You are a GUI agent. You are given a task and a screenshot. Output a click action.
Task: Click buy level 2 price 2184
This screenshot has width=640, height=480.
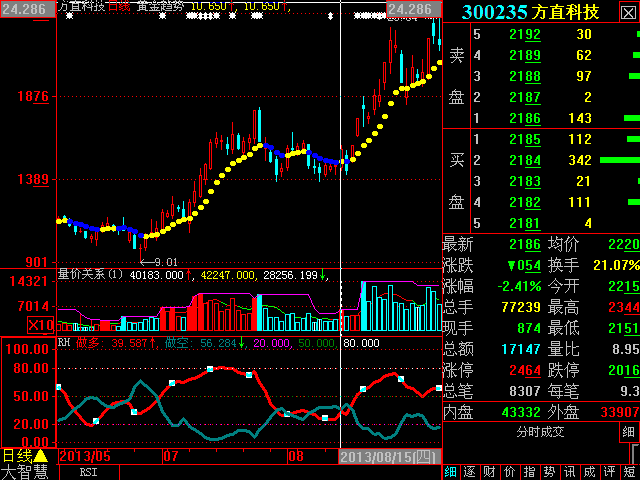point(525,160)
